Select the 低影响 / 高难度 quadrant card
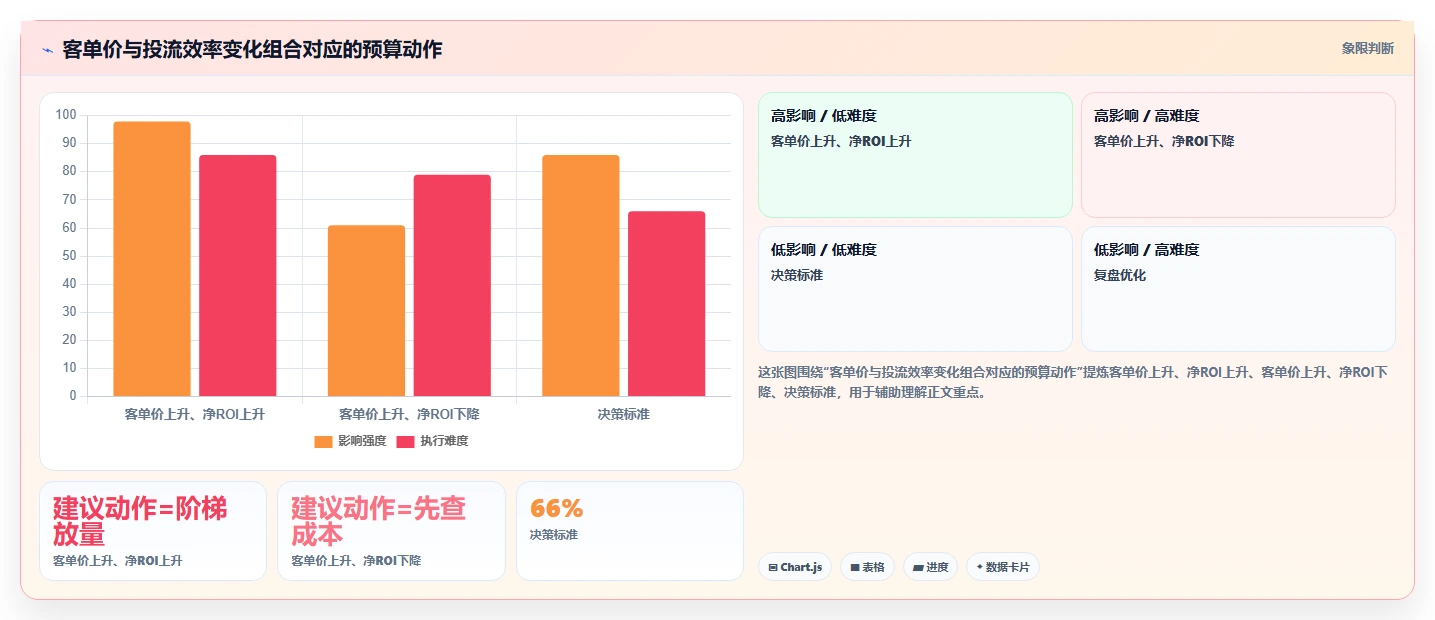The height and width of the screenshot is (620, 1435). click(1238, 289)
